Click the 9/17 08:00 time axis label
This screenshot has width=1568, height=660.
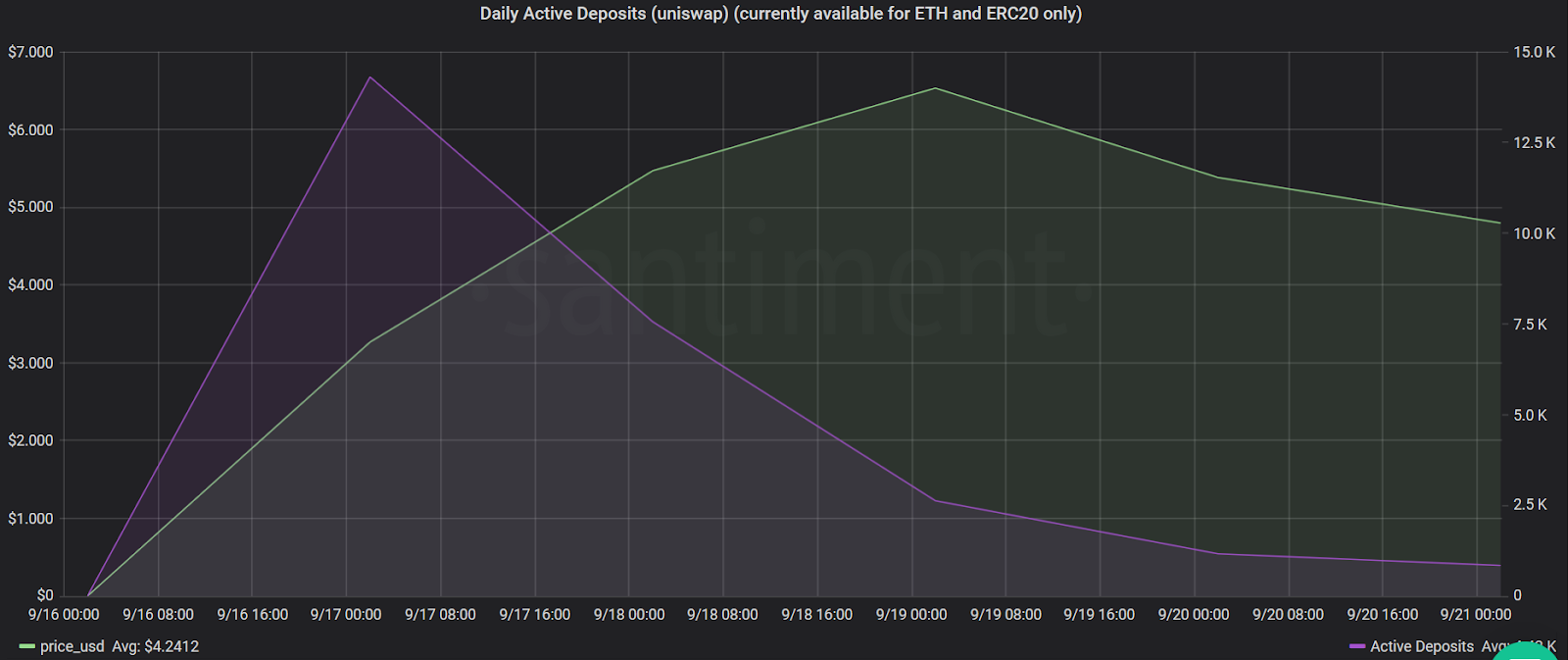coord(440,615)
